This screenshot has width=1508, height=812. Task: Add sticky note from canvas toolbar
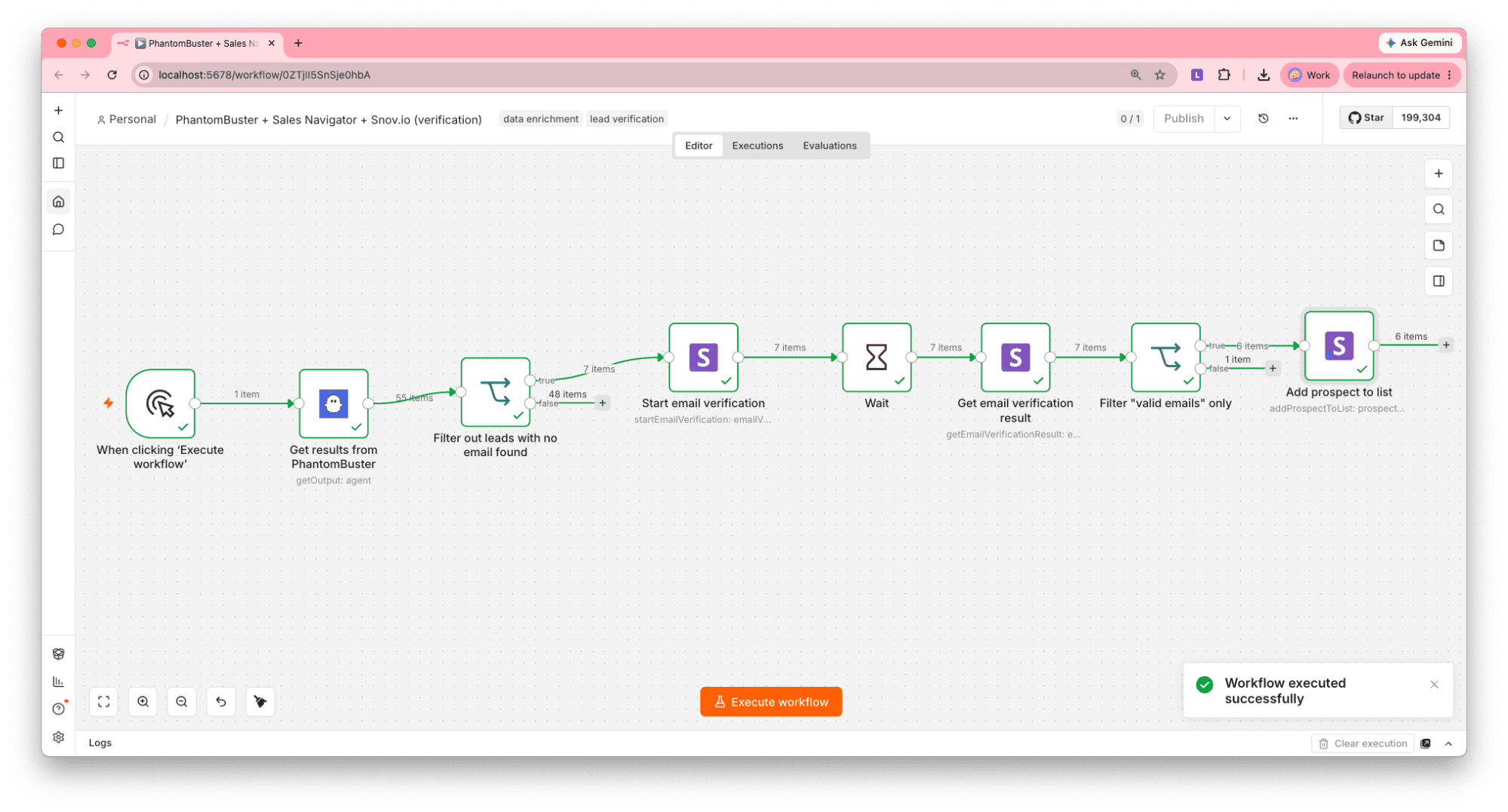1439,246
